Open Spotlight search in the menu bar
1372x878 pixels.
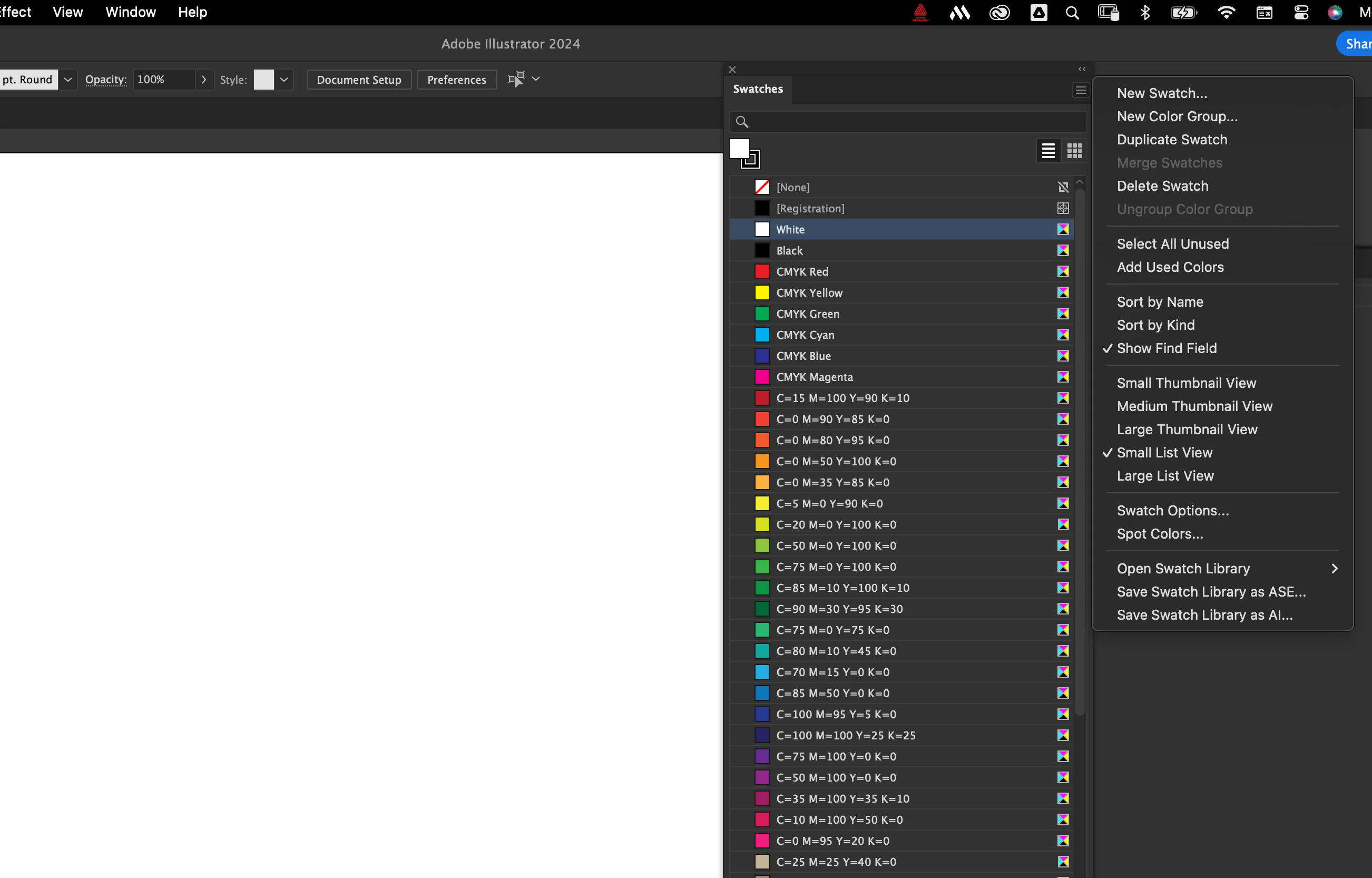(1072, 13)
